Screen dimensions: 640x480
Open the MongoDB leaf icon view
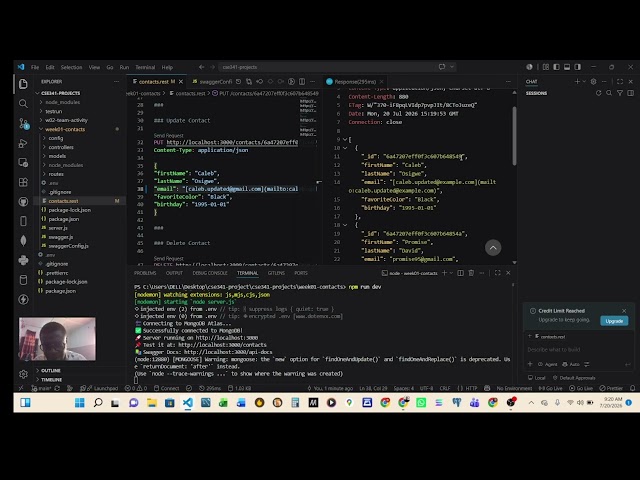tap(23, 240)
